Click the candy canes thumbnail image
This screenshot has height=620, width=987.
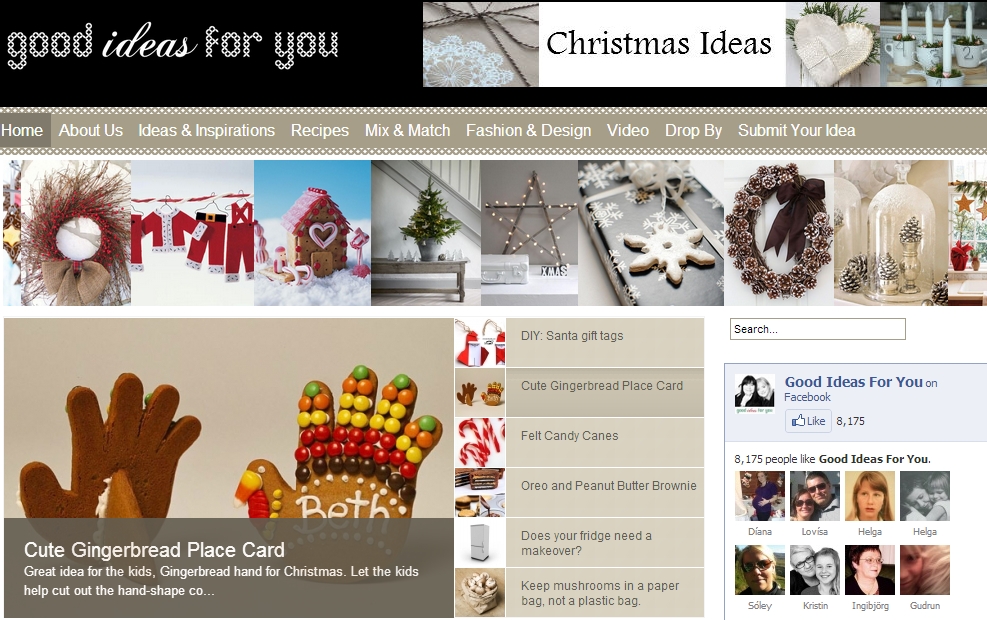[480, 442]
